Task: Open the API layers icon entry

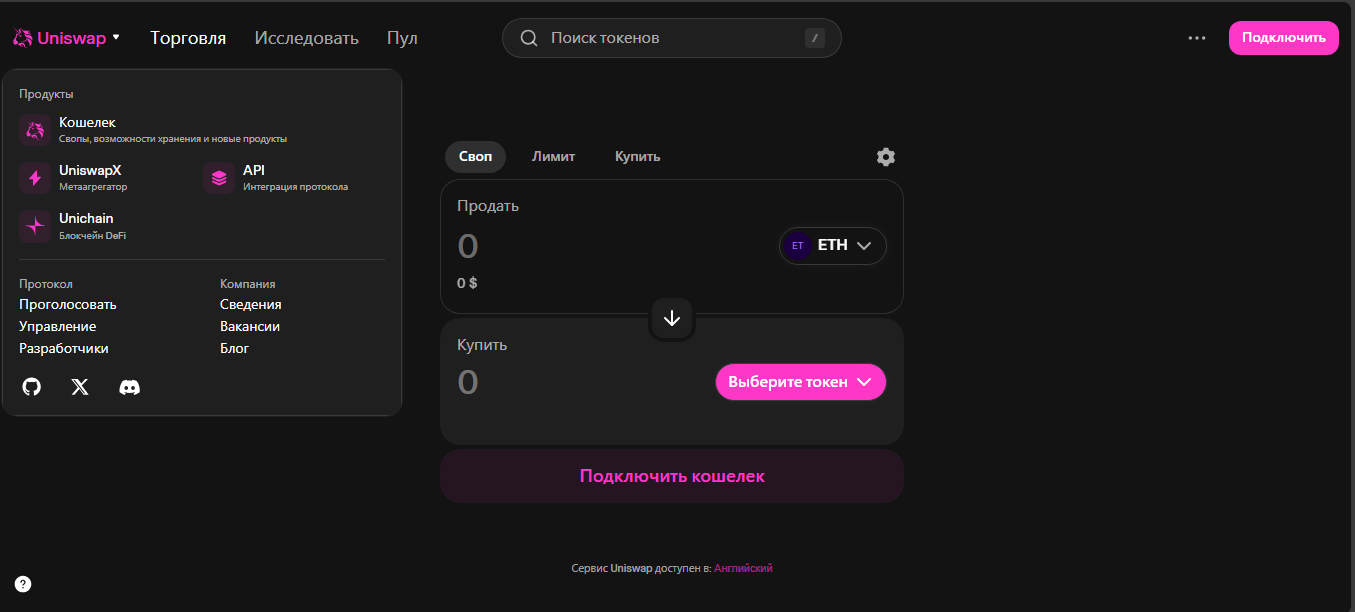Action: 219,178
